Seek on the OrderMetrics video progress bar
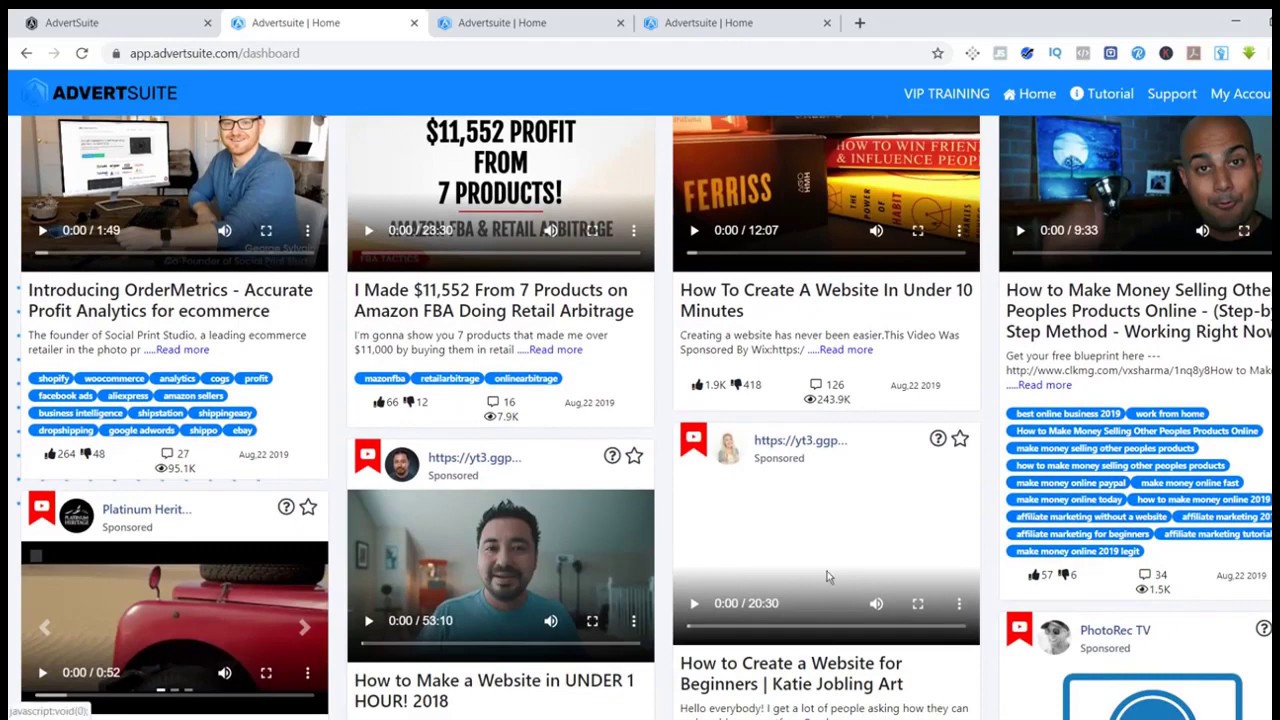 point(174,254)
